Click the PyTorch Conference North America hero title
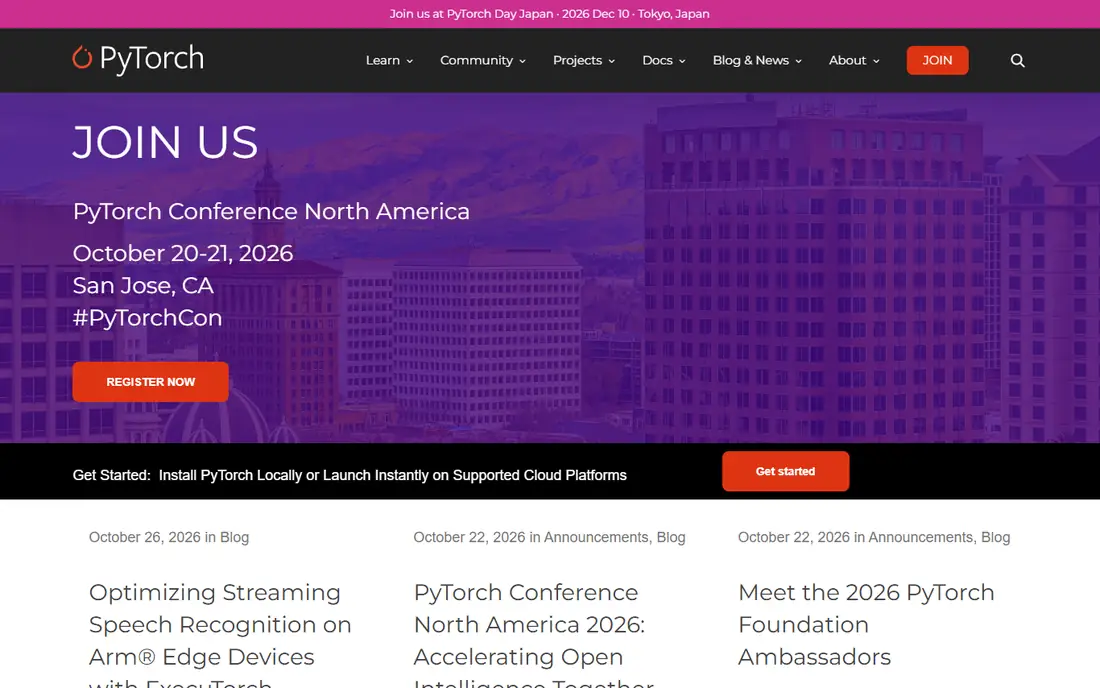Screen dimensions: 1100x688 [271, 211]
